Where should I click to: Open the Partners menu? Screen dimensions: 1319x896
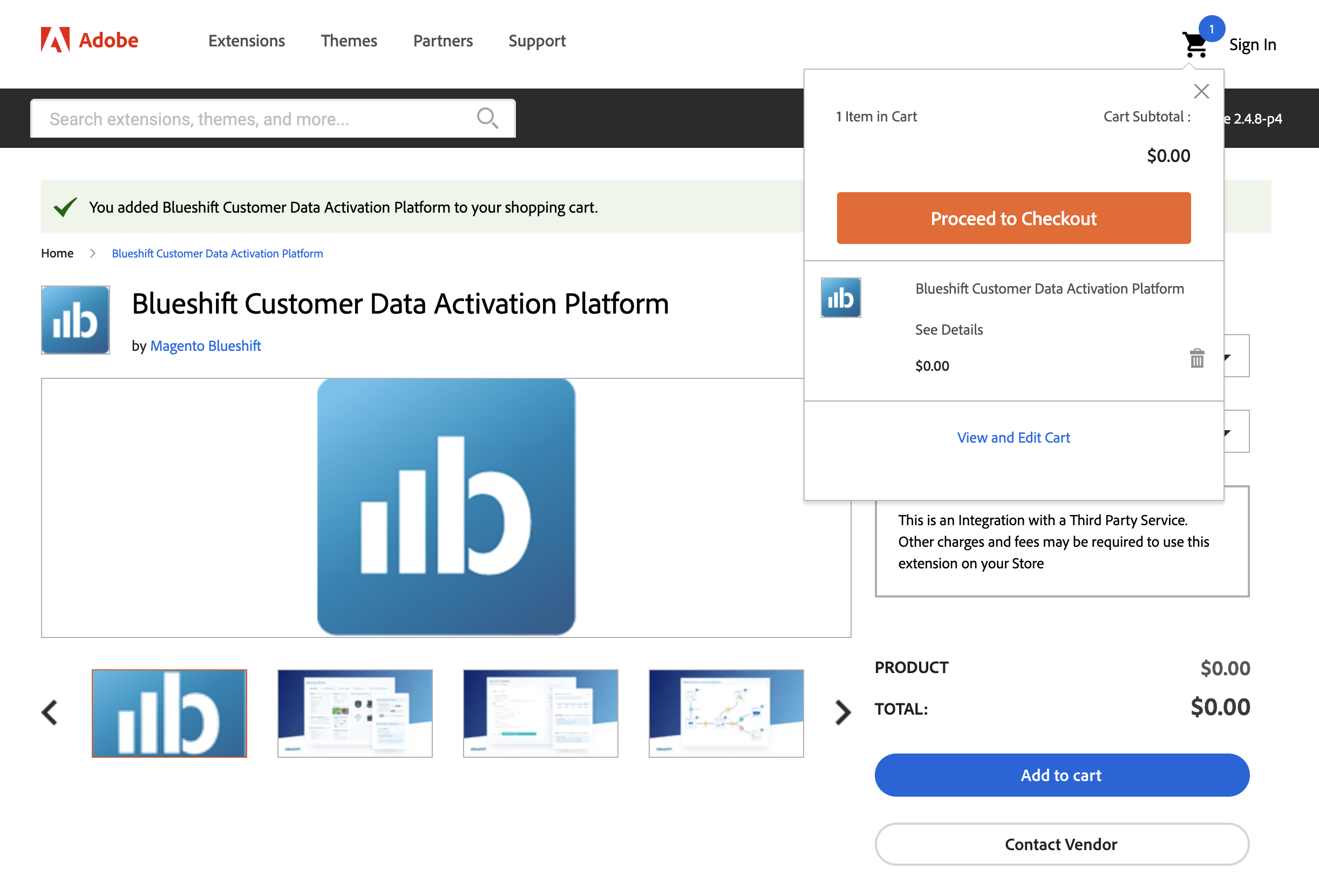(x=443, y=41)
